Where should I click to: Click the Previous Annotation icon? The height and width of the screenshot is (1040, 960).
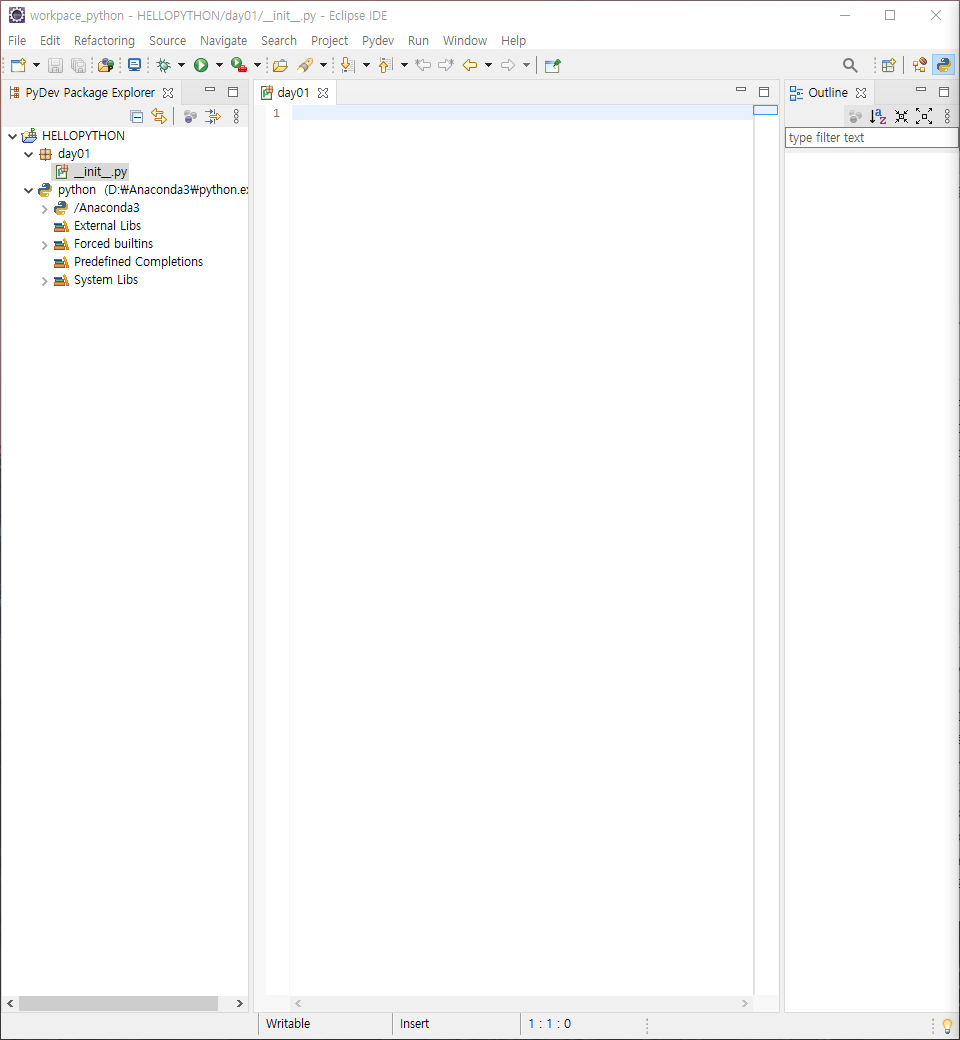tap(385, 65)
